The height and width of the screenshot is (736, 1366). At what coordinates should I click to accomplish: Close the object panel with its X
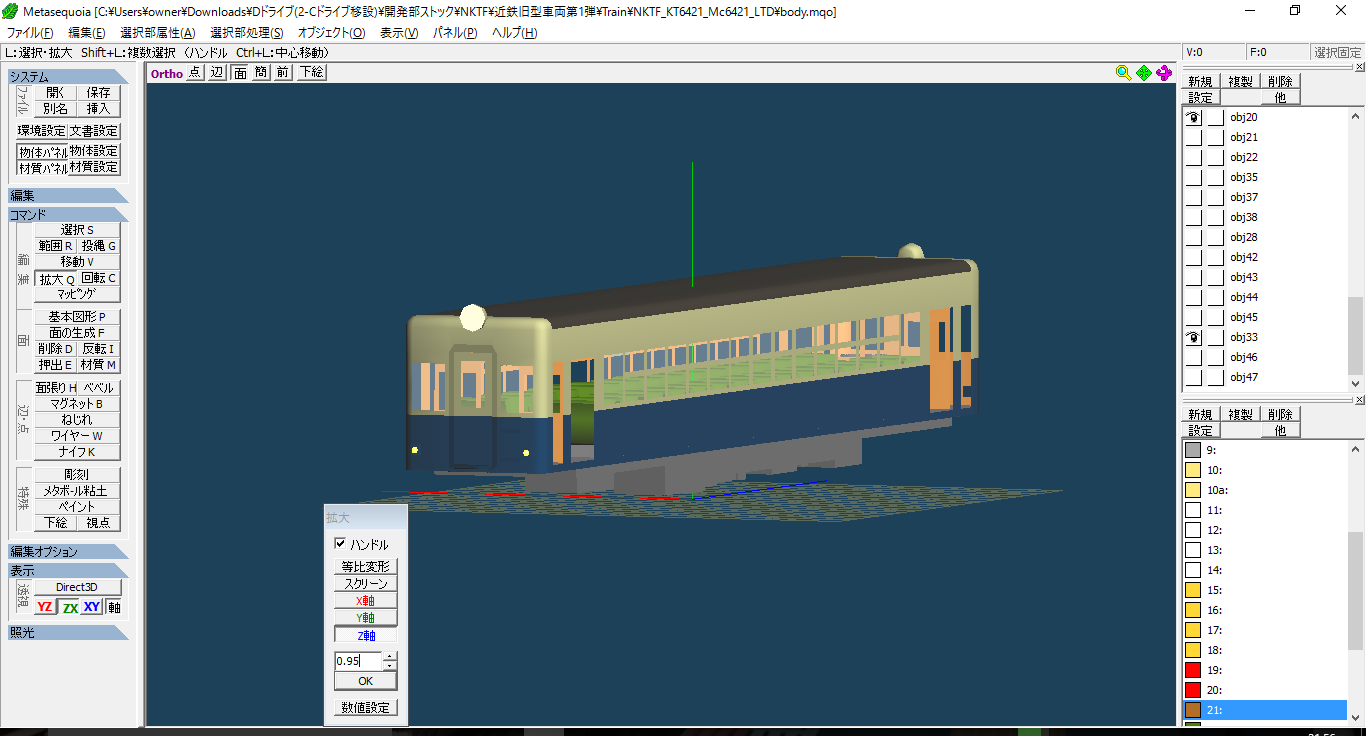point(1360,67)
